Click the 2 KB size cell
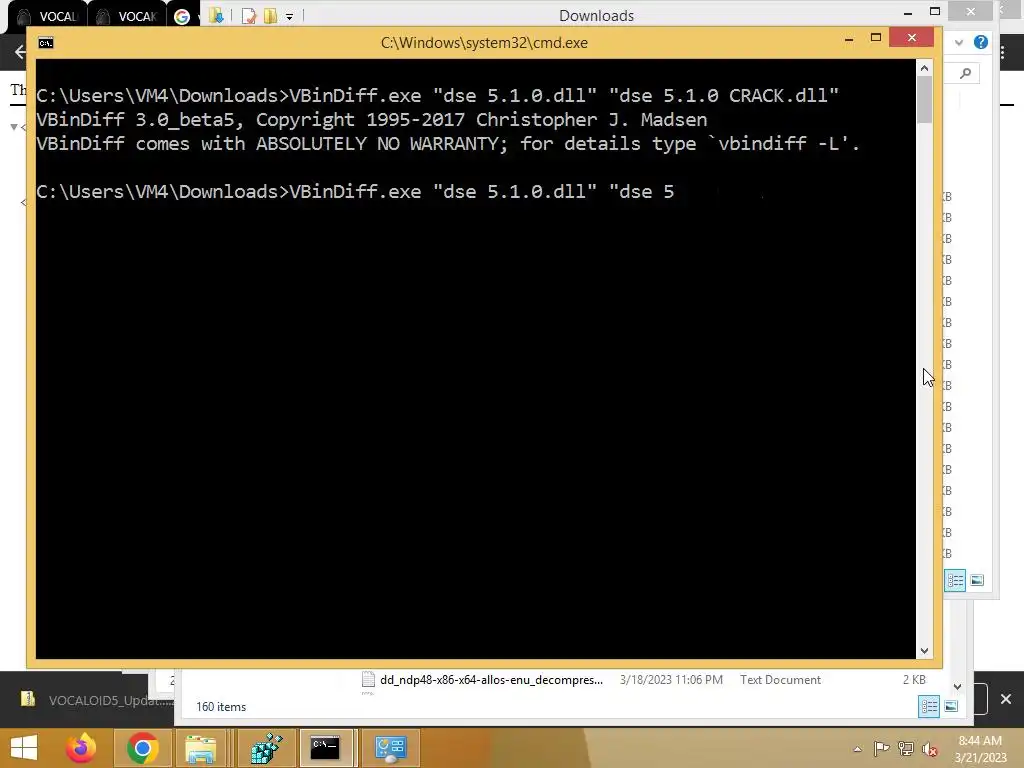 point(914,680)
